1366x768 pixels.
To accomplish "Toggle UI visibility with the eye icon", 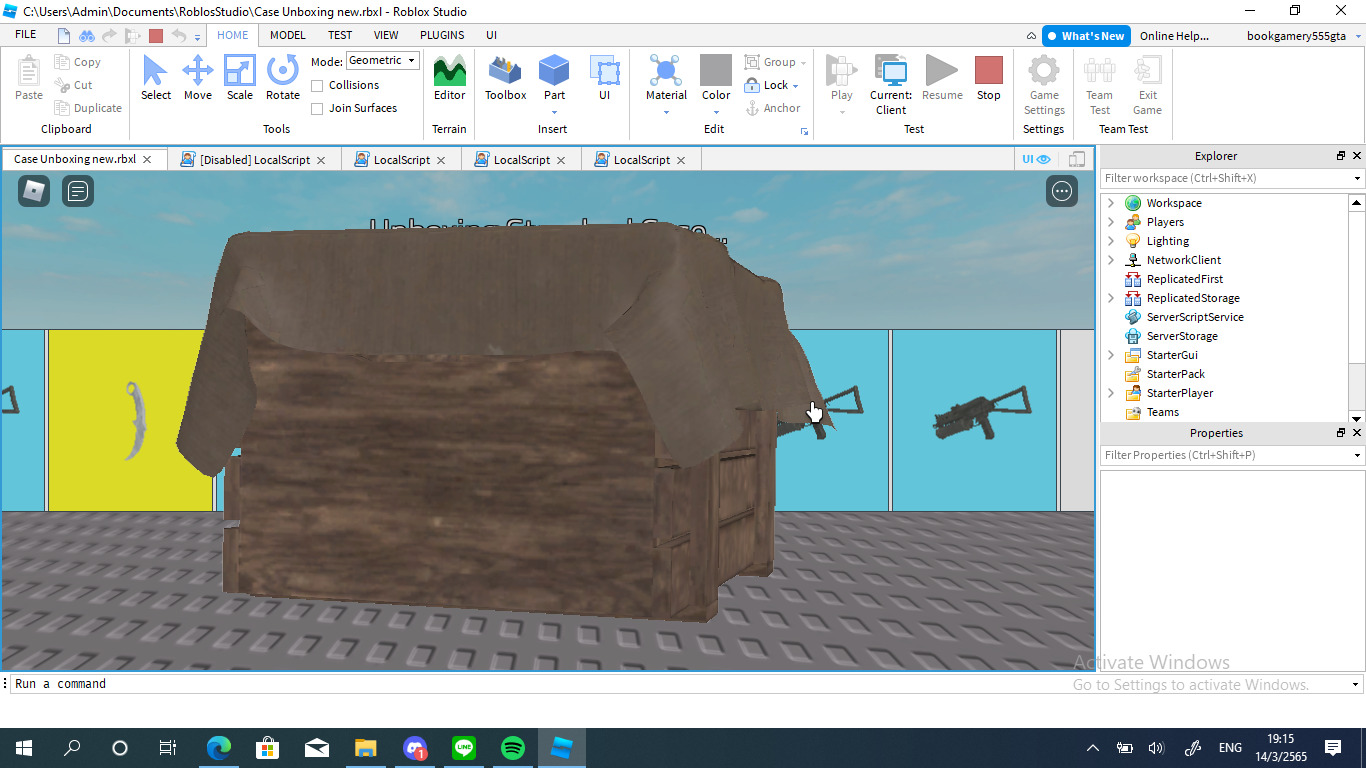I will [1043, 159].
